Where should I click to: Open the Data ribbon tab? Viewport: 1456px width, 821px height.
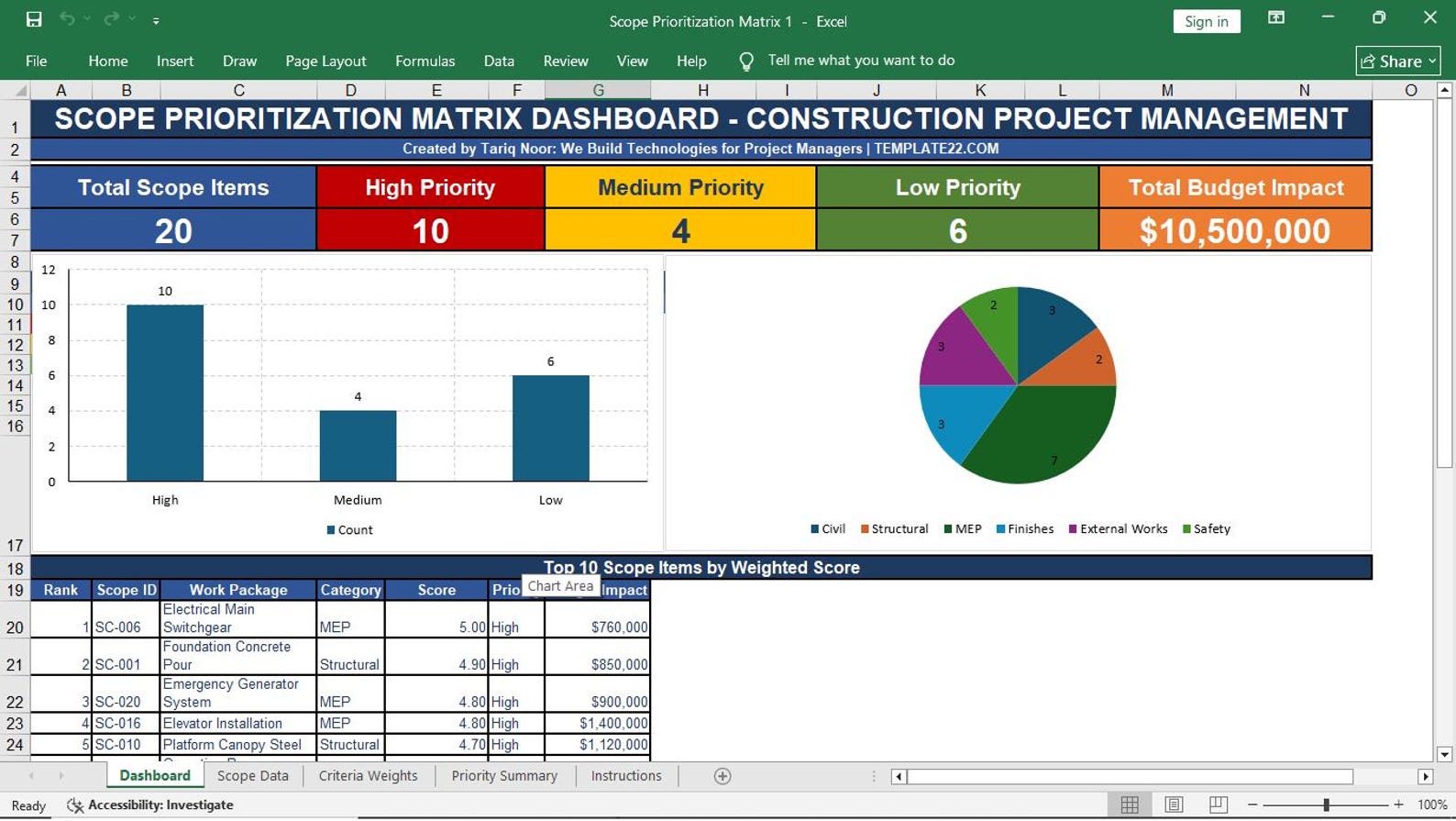pyautogui.click(x=499, y=61)
